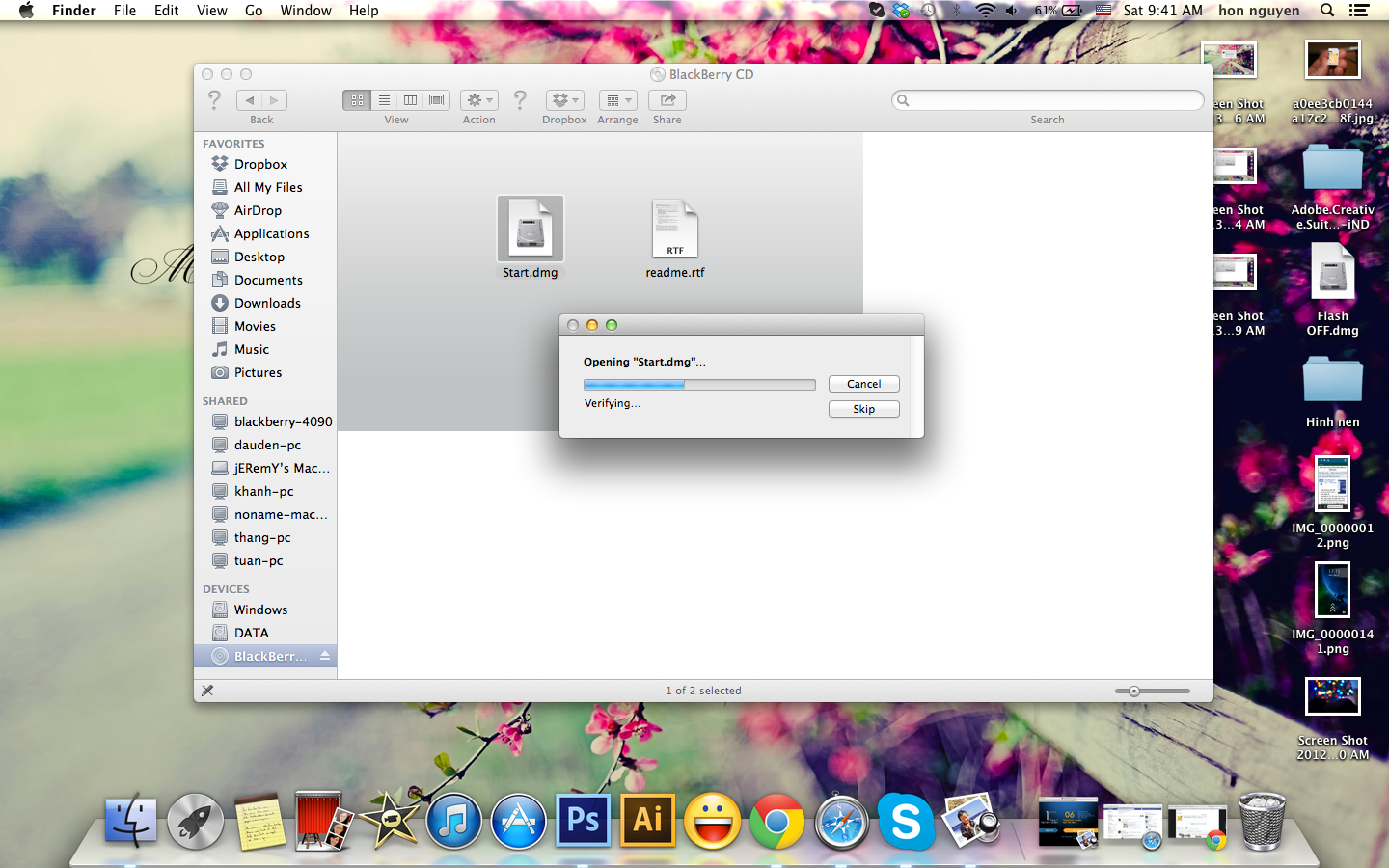This screenshot has height=868, width=1389.
Task: Cancel opening Start.dmg
Action: 864,384
